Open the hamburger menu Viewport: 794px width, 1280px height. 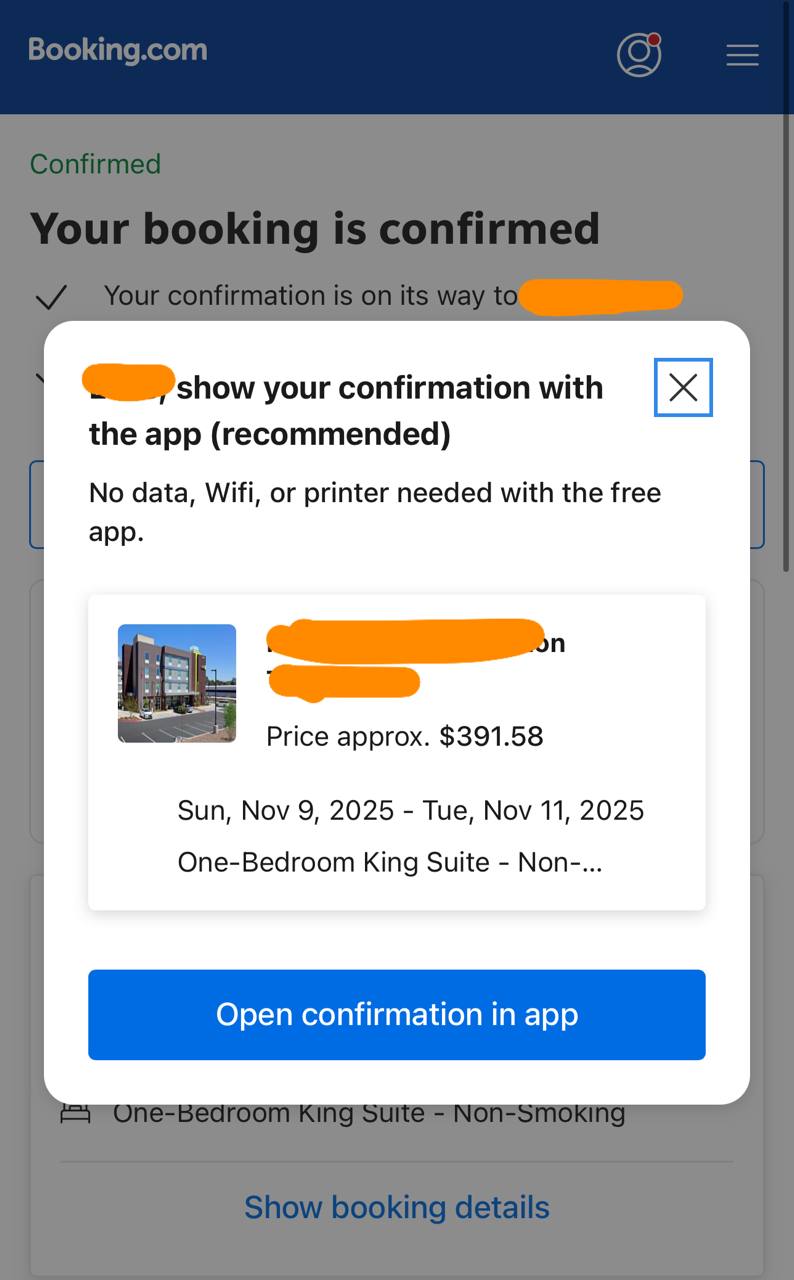742,55
